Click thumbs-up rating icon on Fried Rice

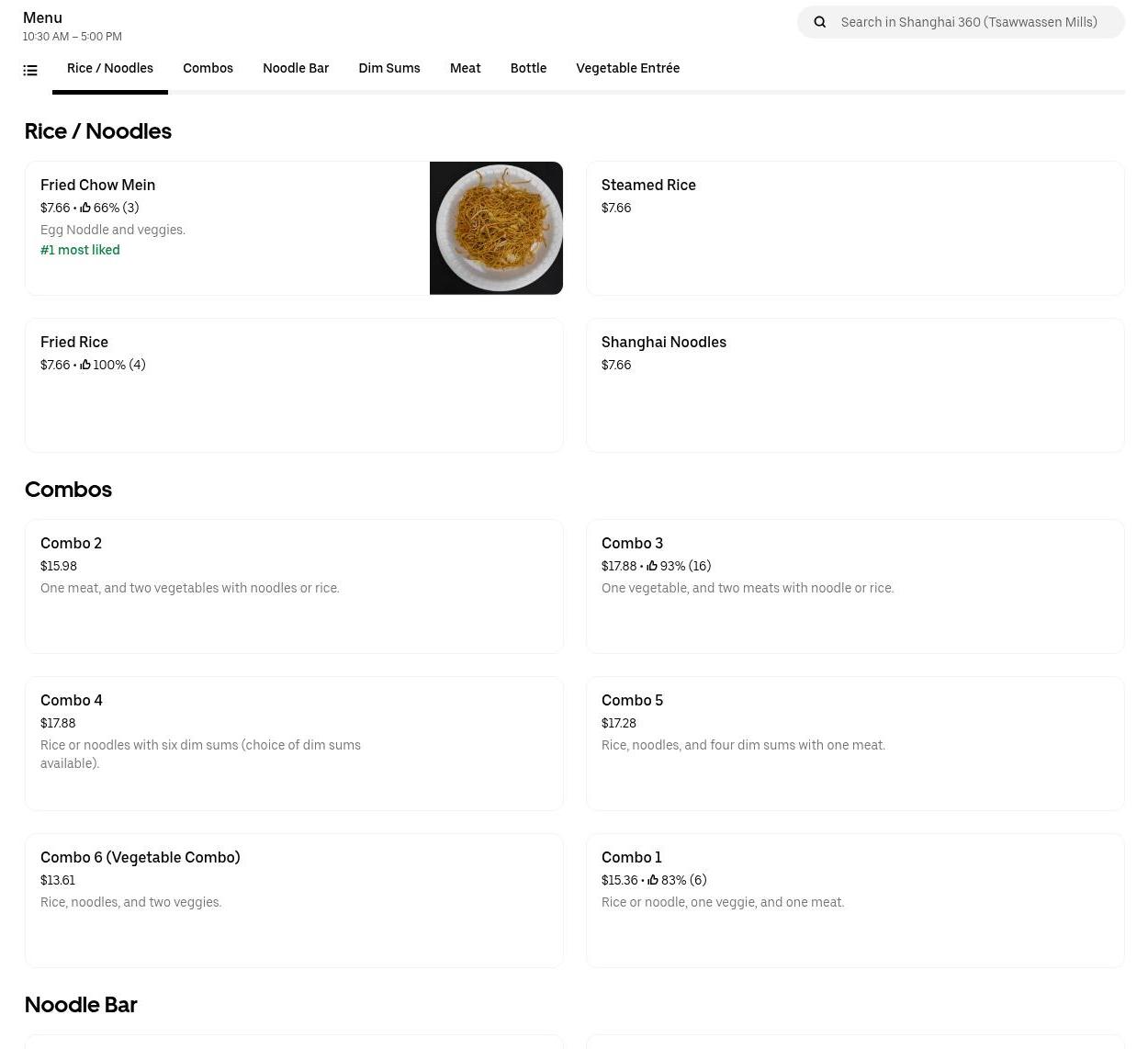pyautogui.click(x=85, y=366)
